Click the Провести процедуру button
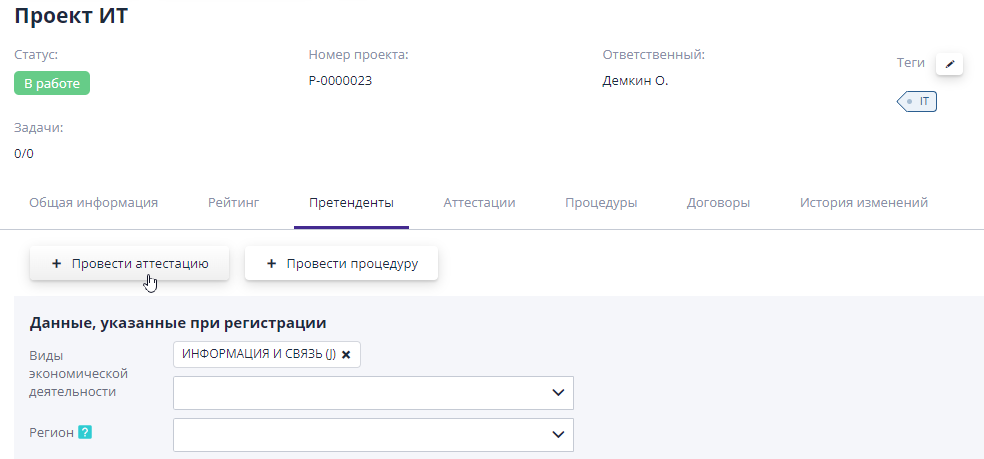 click(x=341, y=264)
